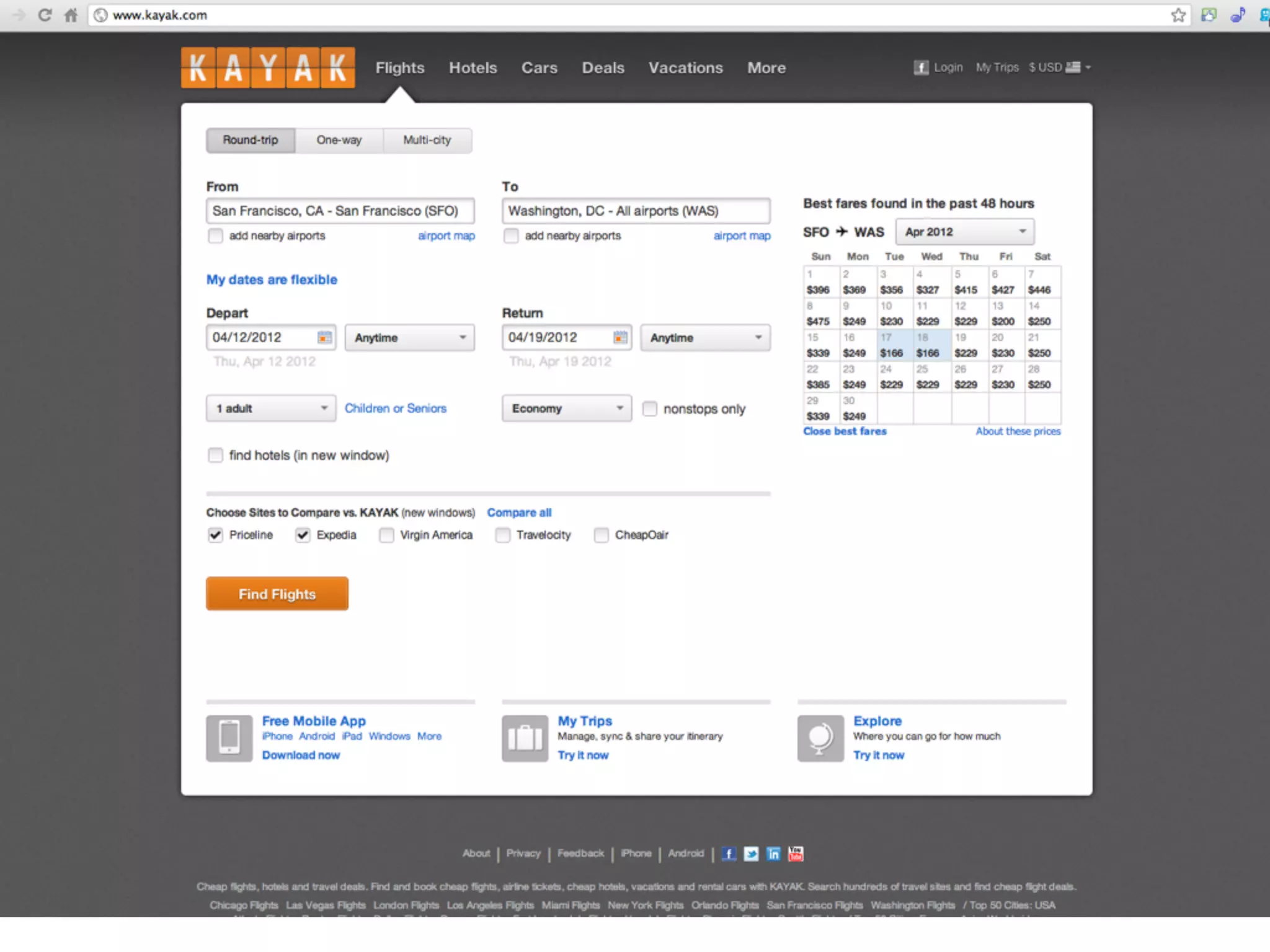Open the Depart date calendar icon

[324, 337]
